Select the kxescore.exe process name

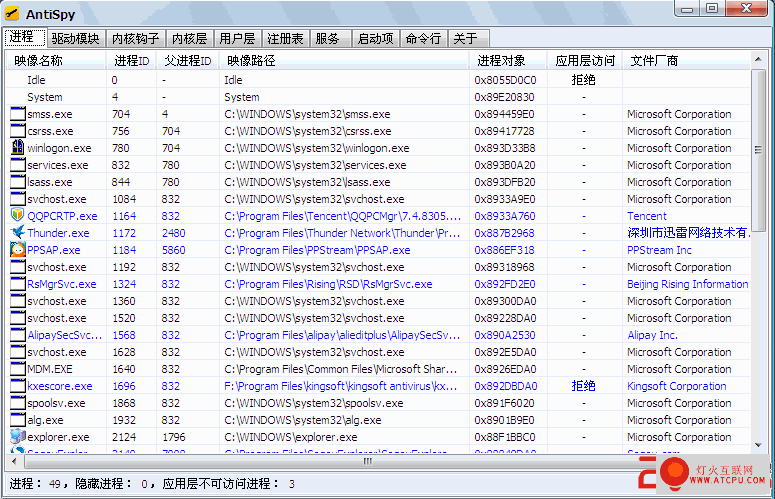tap(60, 386)
